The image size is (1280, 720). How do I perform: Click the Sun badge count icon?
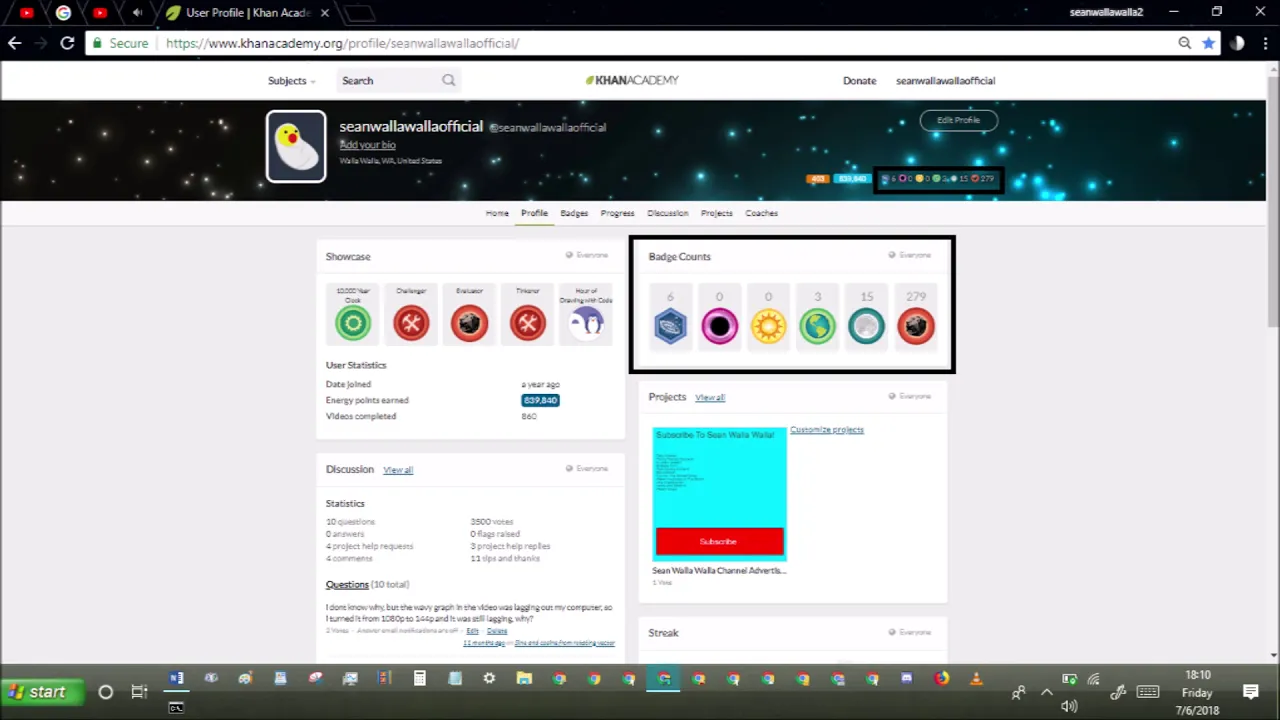point(768,326)
